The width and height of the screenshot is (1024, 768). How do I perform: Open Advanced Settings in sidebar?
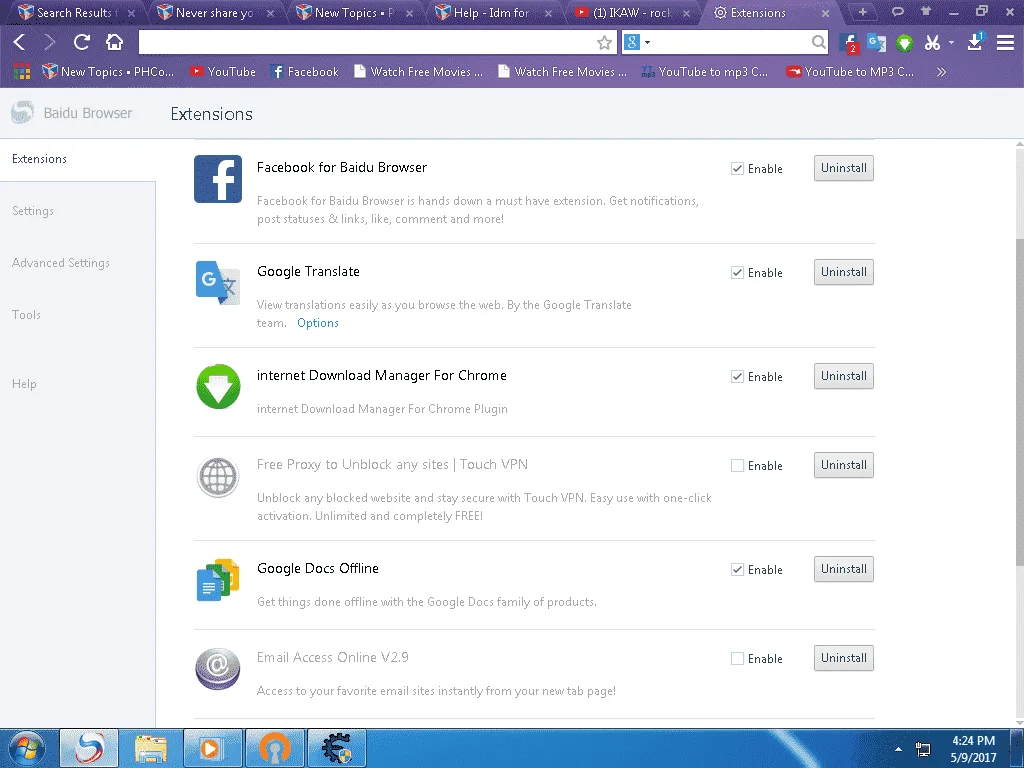click(x=61, y=263)
